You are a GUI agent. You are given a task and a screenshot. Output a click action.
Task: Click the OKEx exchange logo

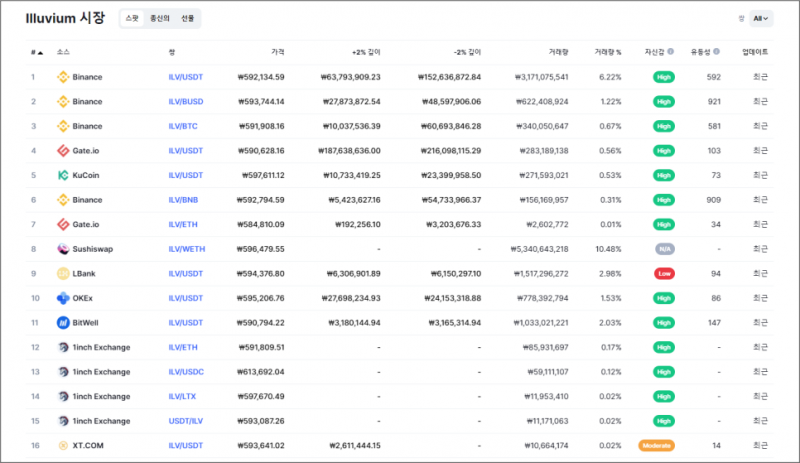[63, 298]
